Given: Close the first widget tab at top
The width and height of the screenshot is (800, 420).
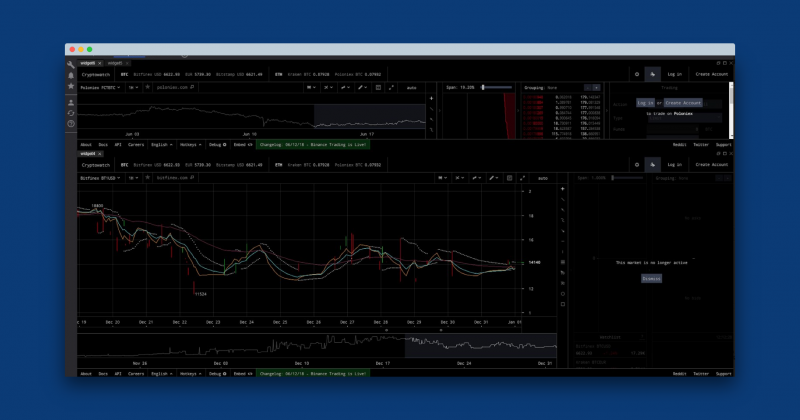Looking at the screenshot, I should coord(99,63).
